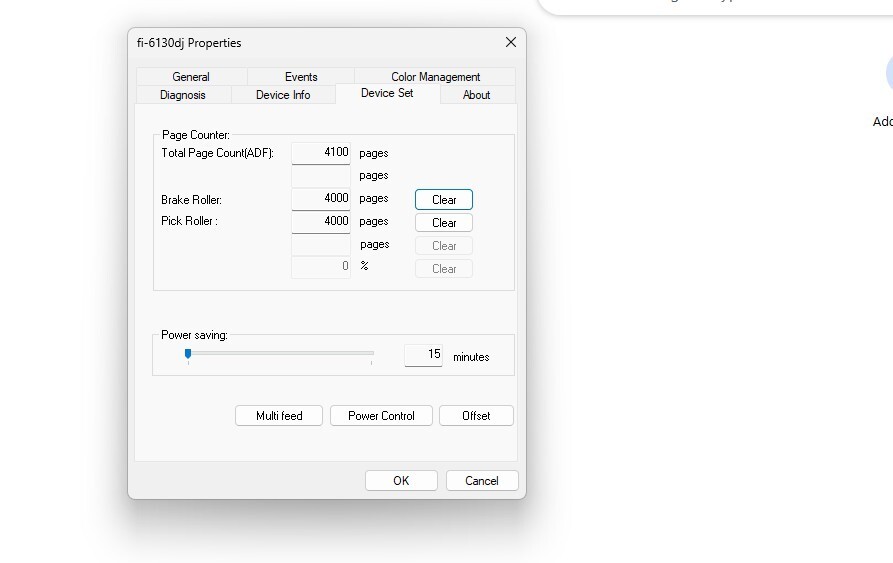
Task: Click the Brake Roller count field
Action: coord(321,199)
